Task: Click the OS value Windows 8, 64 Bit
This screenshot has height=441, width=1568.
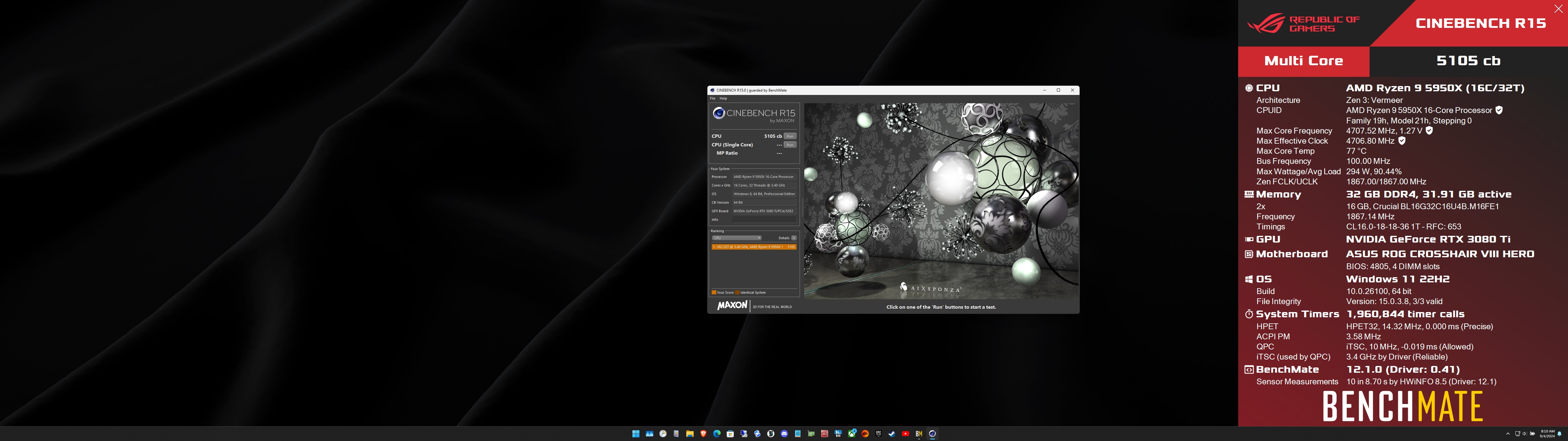Action: click(764, 194)
